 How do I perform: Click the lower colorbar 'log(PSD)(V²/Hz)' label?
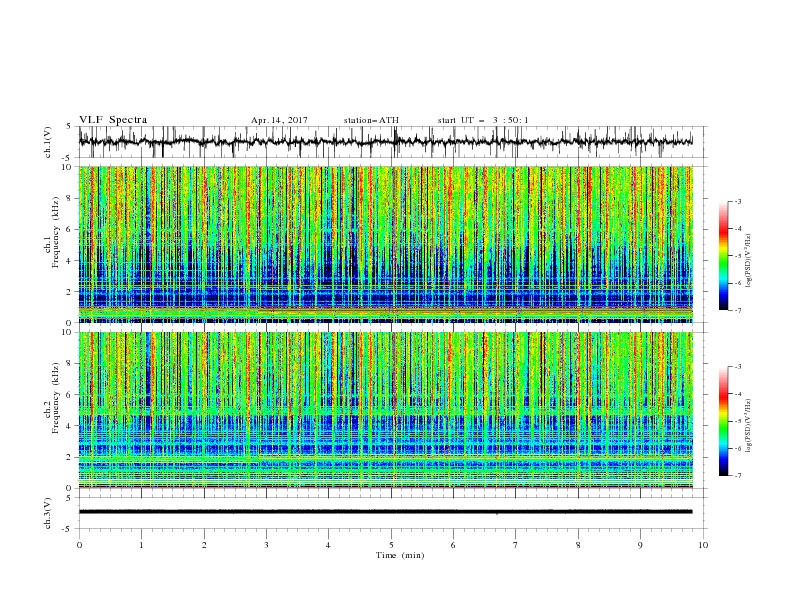[x=749, y=426]
